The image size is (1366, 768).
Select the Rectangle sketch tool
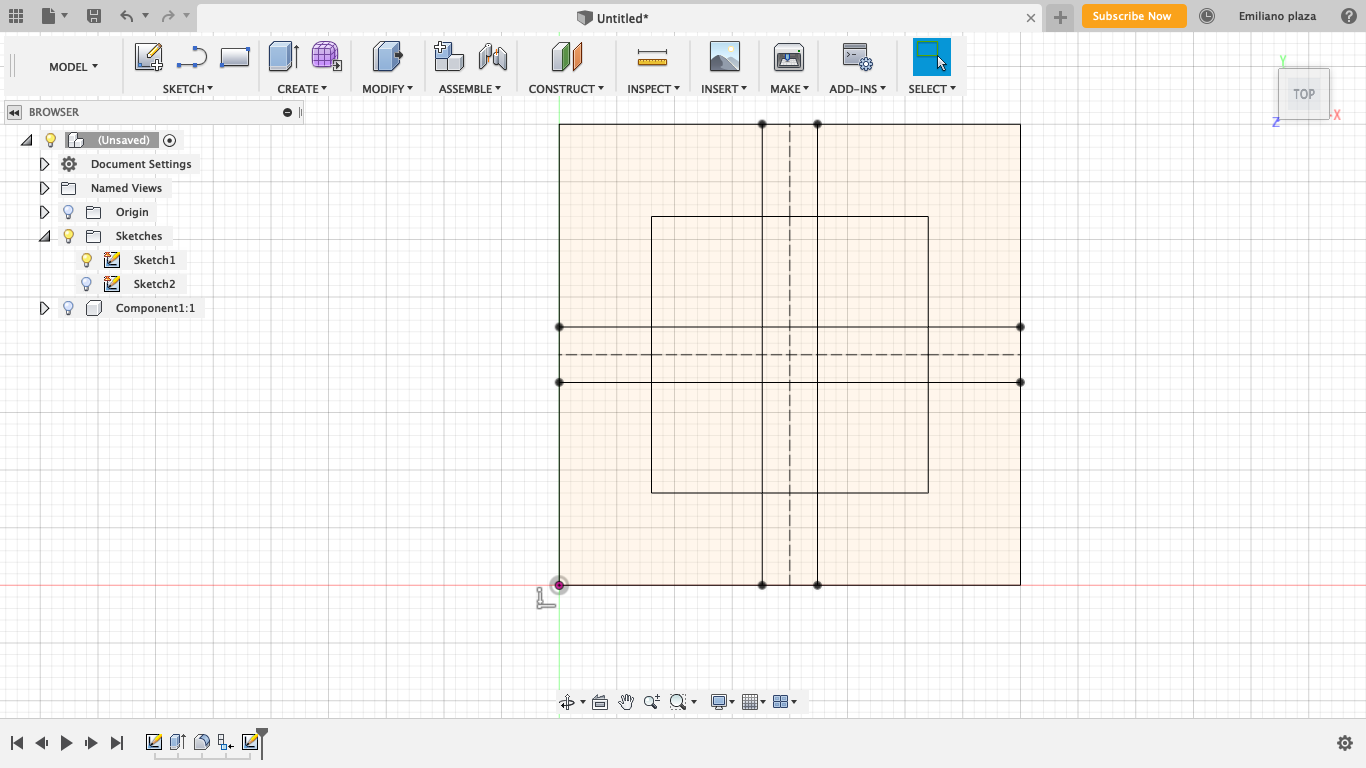[234, 57]
